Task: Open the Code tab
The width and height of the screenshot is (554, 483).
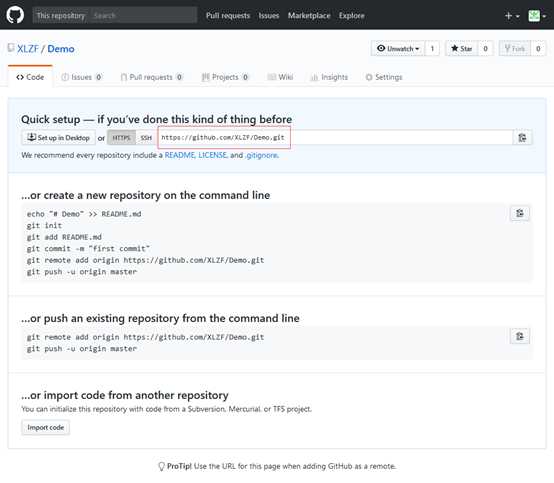Action: tap(30, 77)
